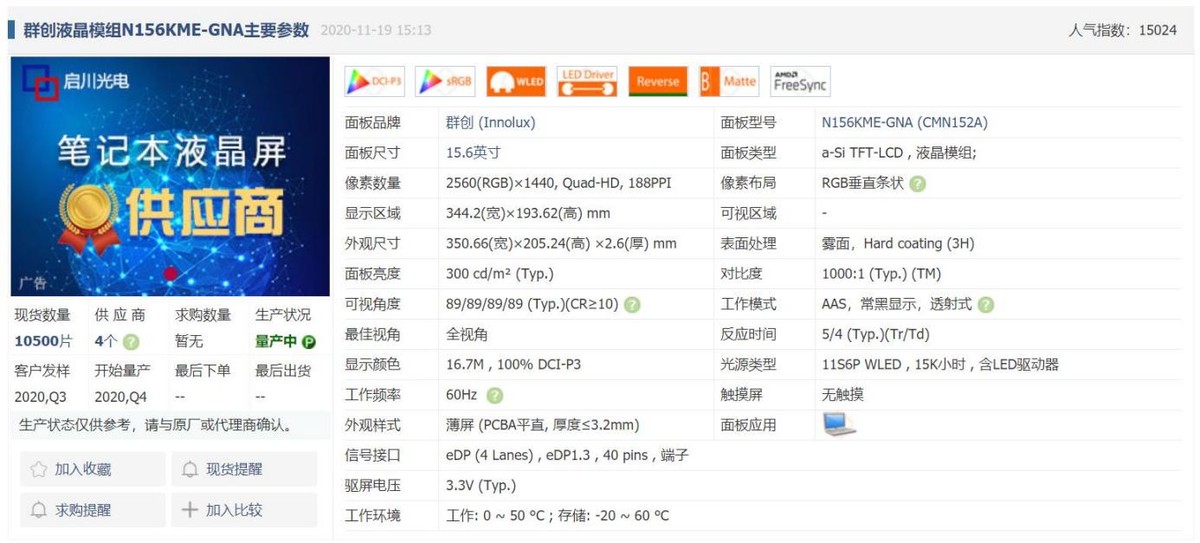Open help icon beside RGB垂直条状
Viewport: 1200px width, 543px height.
pos(918,184)
